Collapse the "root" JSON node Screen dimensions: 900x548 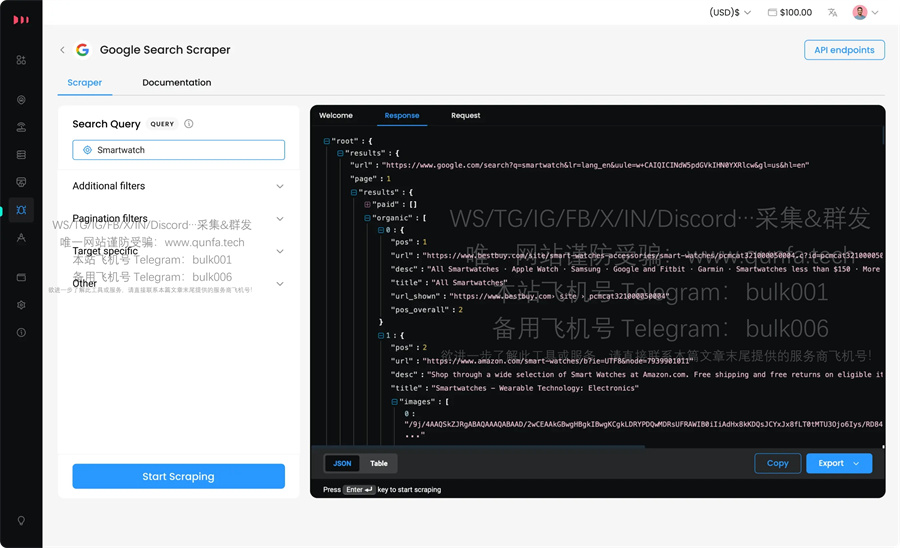pyautogui.click(x=326, y=141)
